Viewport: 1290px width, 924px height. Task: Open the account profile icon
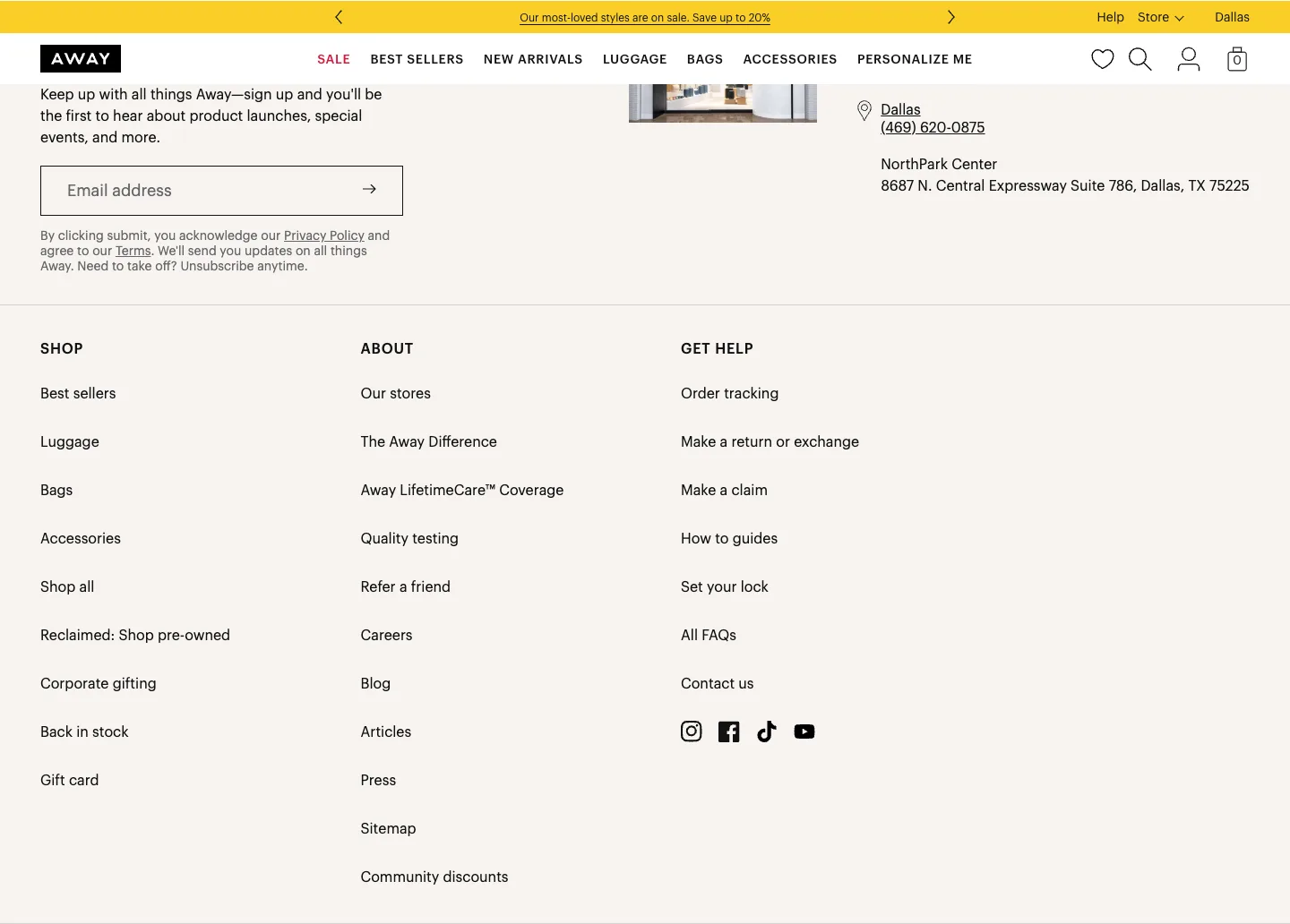[x=1189, y=59]
